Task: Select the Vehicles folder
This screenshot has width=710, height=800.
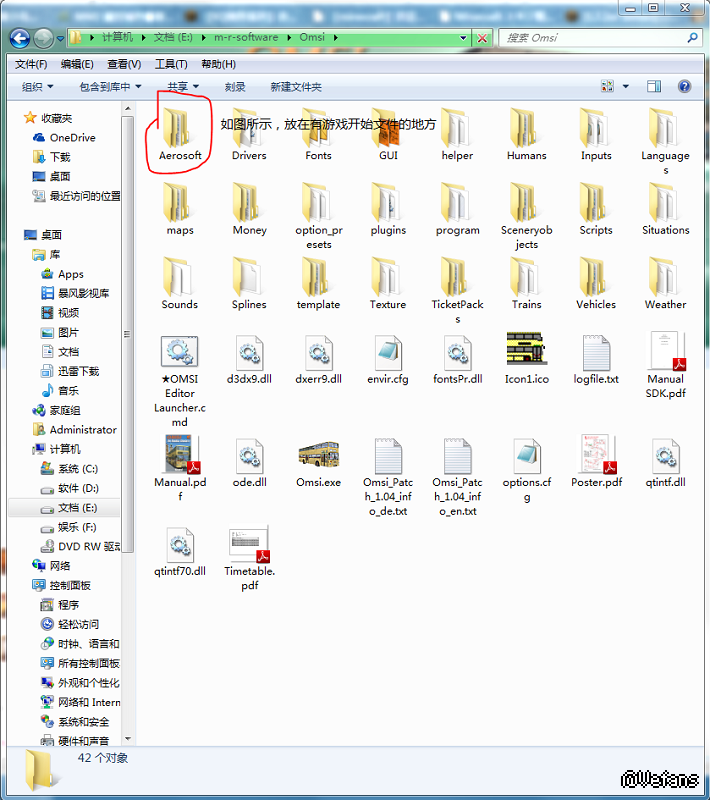Action: (596, 283)
